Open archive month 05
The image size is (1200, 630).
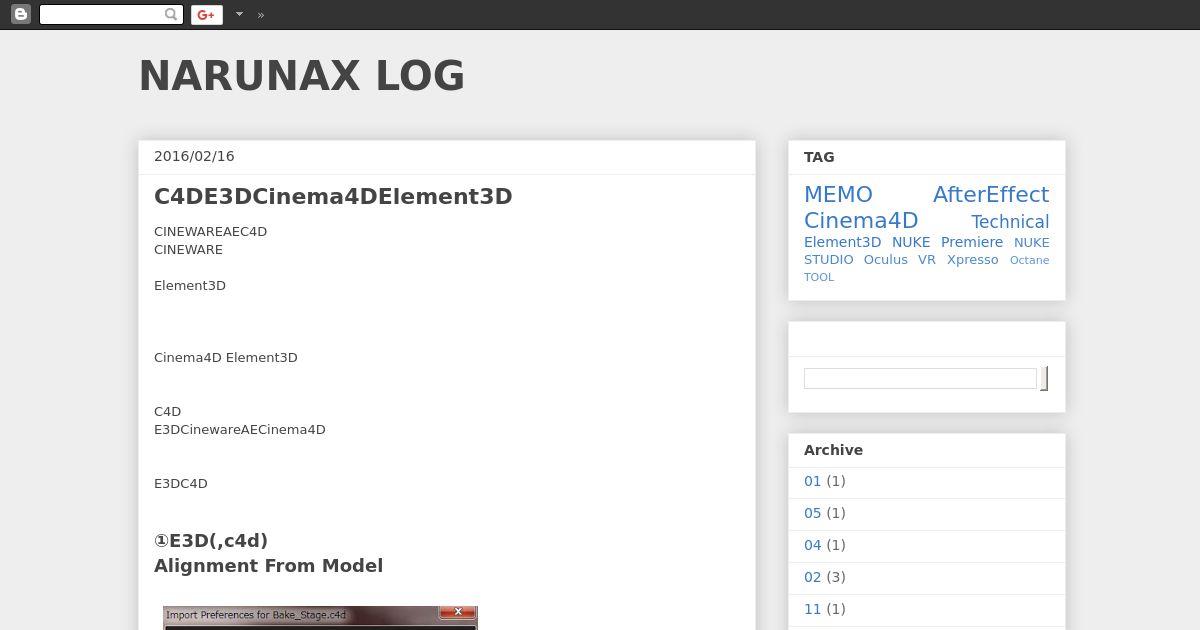point(812,513)
